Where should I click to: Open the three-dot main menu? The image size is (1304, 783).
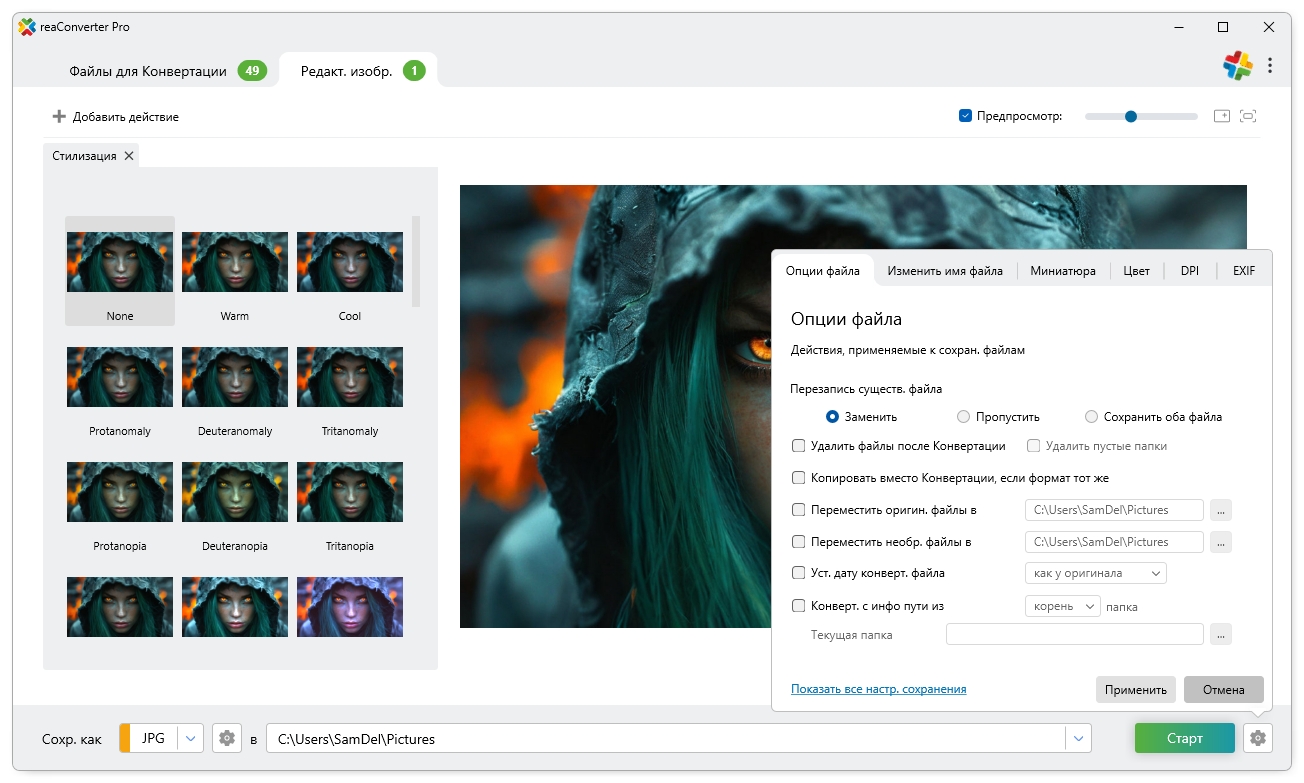(1270, 66)
